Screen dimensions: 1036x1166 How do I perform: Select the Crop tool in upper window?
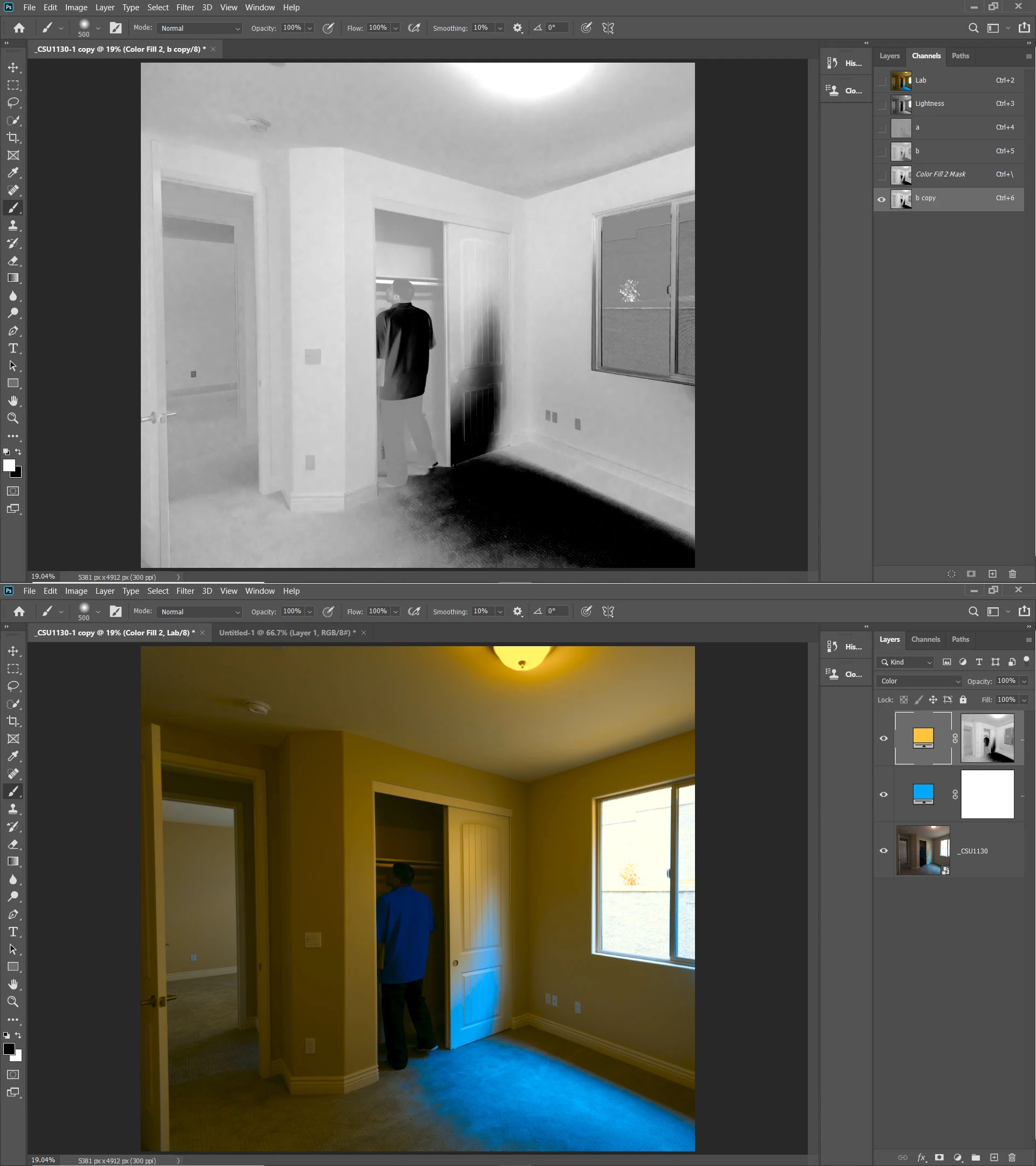(x=13, y=138)
